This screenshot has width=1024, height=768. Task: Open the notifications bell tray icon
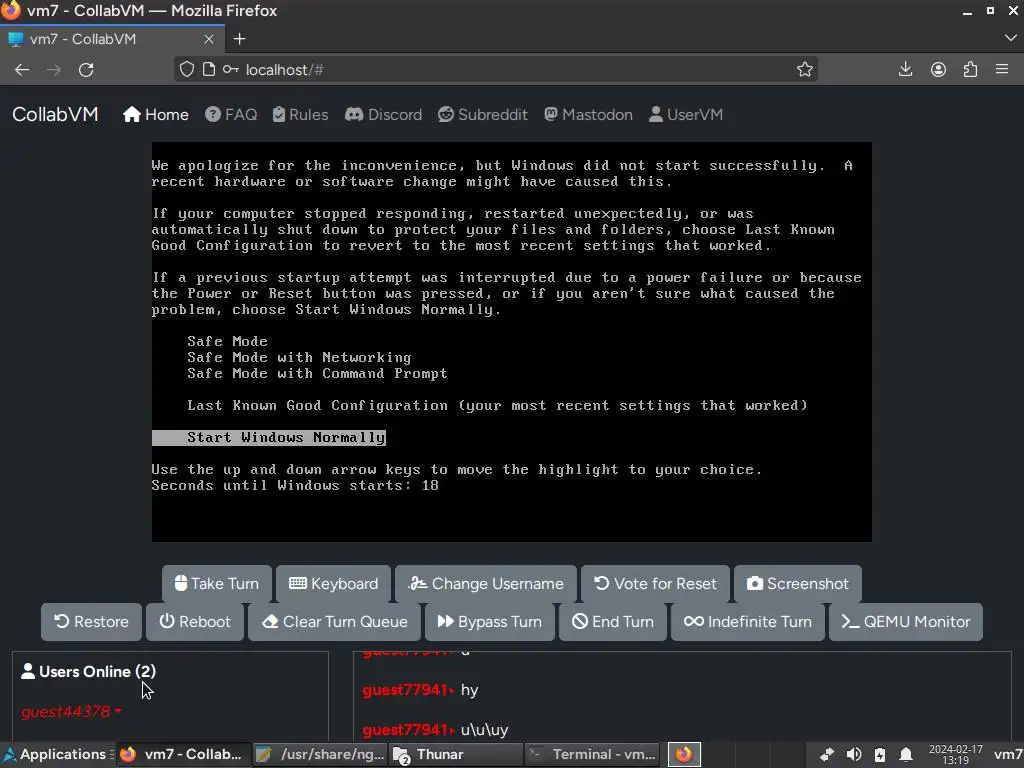tap(906, 755)
